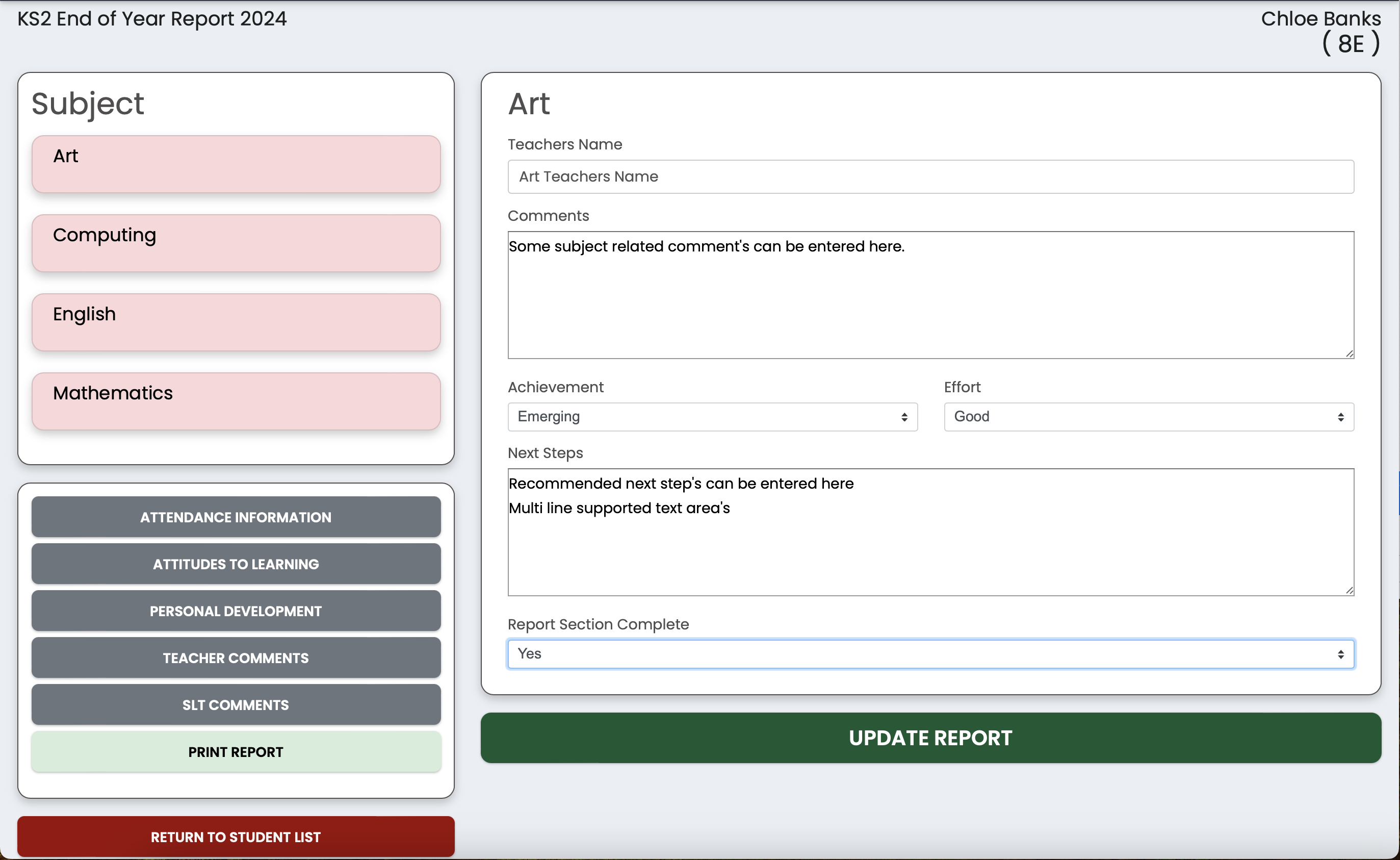Click inside the Next Steps text area

click(930, 532)
